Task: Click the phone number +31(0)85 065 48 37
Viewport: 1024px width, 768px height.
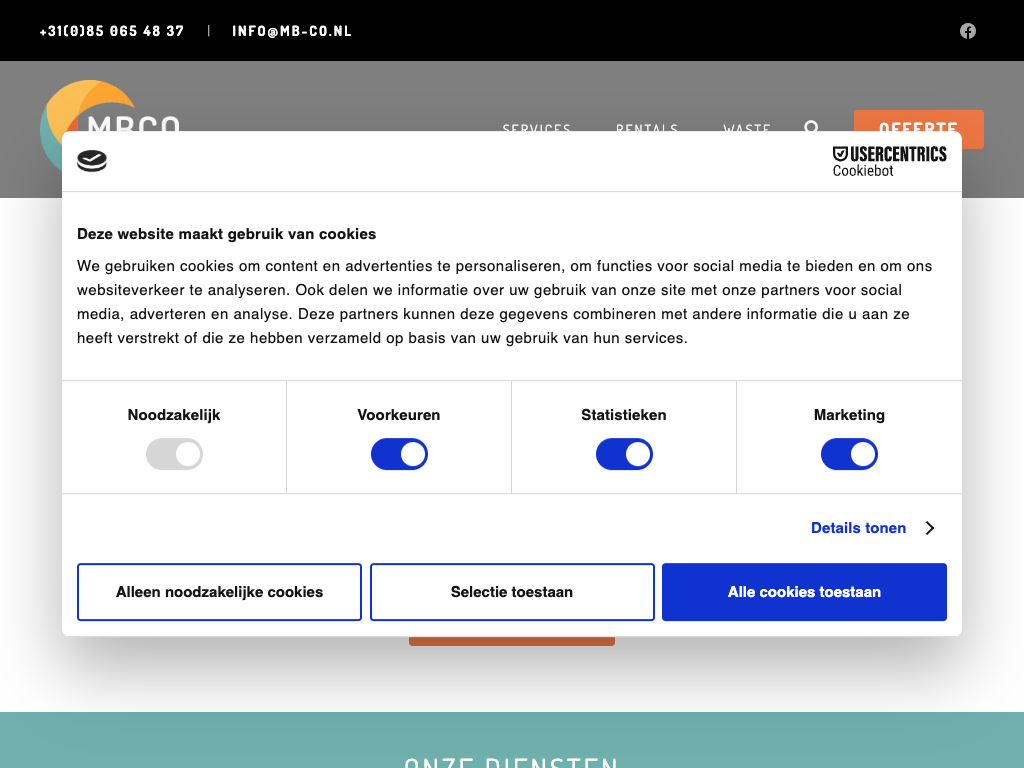Action: (112, 31)
